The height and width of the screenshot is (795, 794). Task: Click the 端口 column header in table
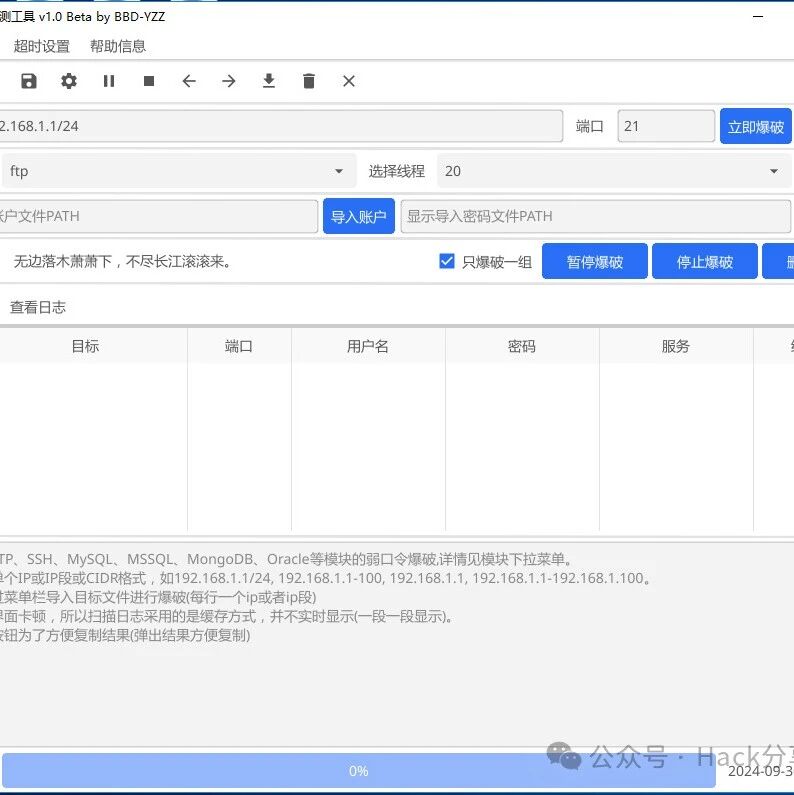pyautogui.click(x=239, y=346)
